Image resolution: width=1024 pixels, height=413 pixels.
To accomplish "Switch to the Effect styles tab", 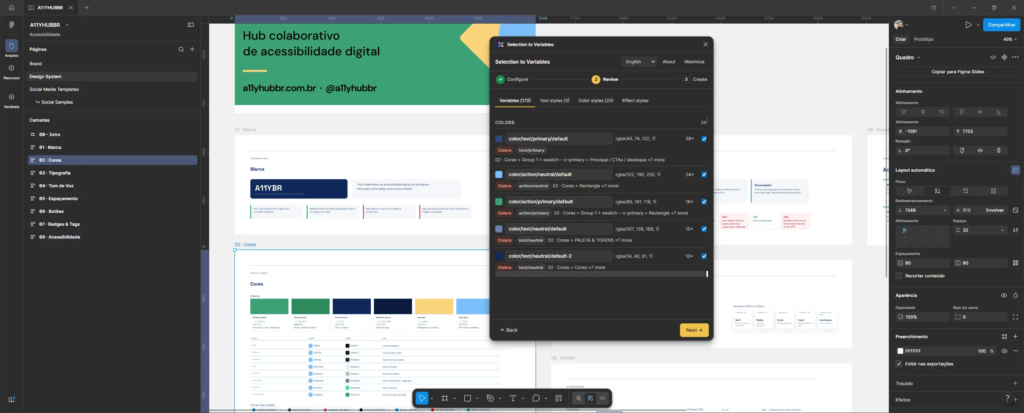I will tap(635, 101).
